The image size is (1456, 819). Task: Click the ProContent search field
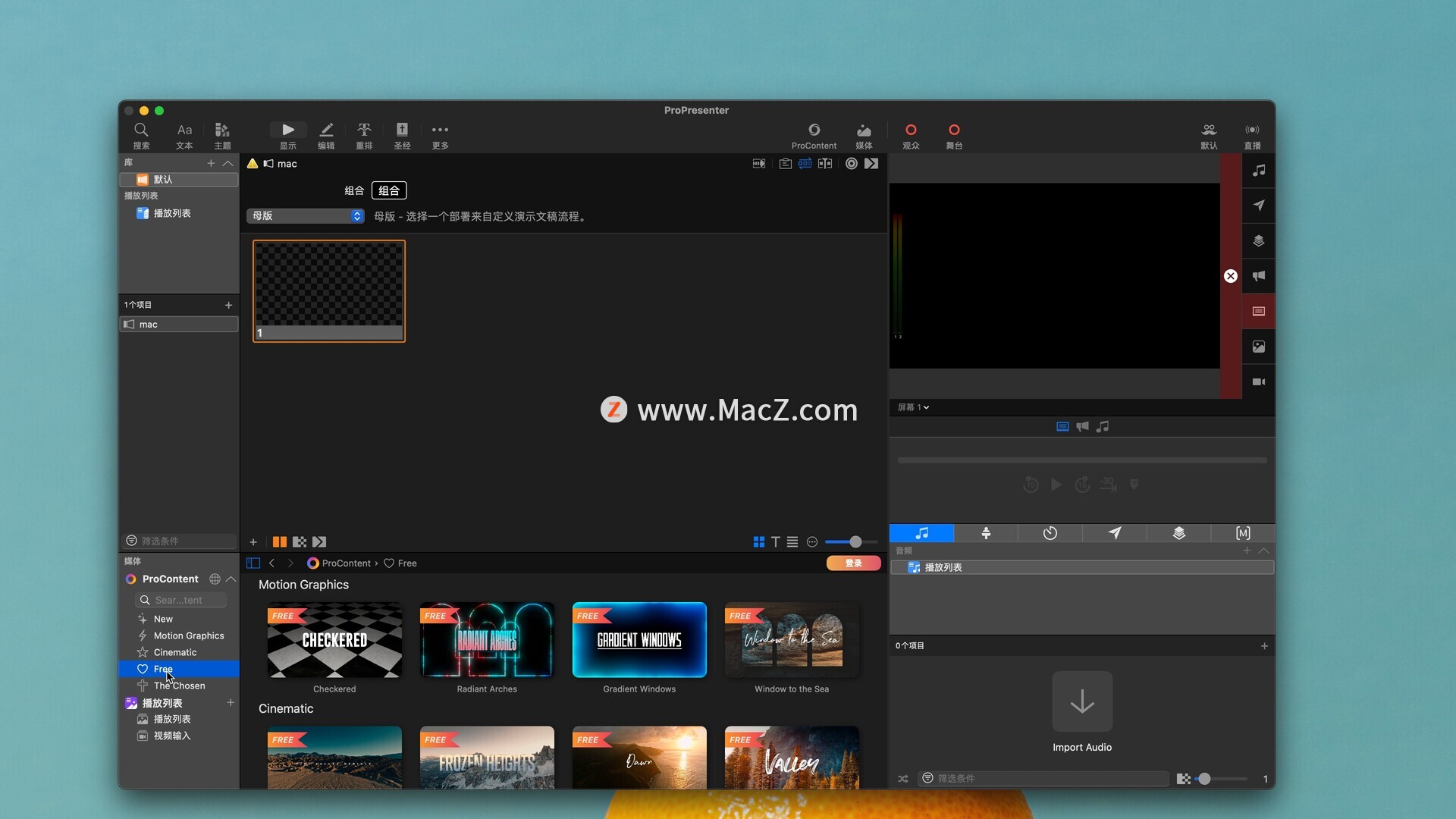(181, 600)
